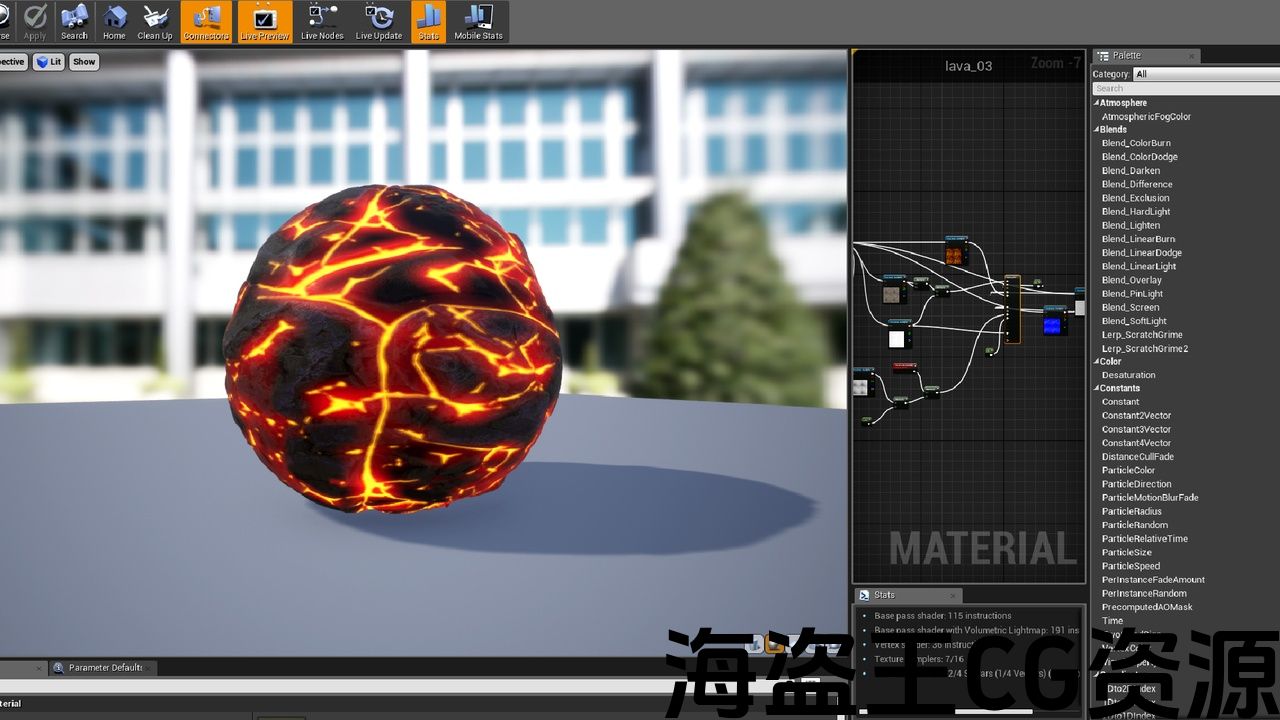Collapse the Blends category in Palette
The width and height of the screenshot is (1280, 720).
pos(1096,130)
